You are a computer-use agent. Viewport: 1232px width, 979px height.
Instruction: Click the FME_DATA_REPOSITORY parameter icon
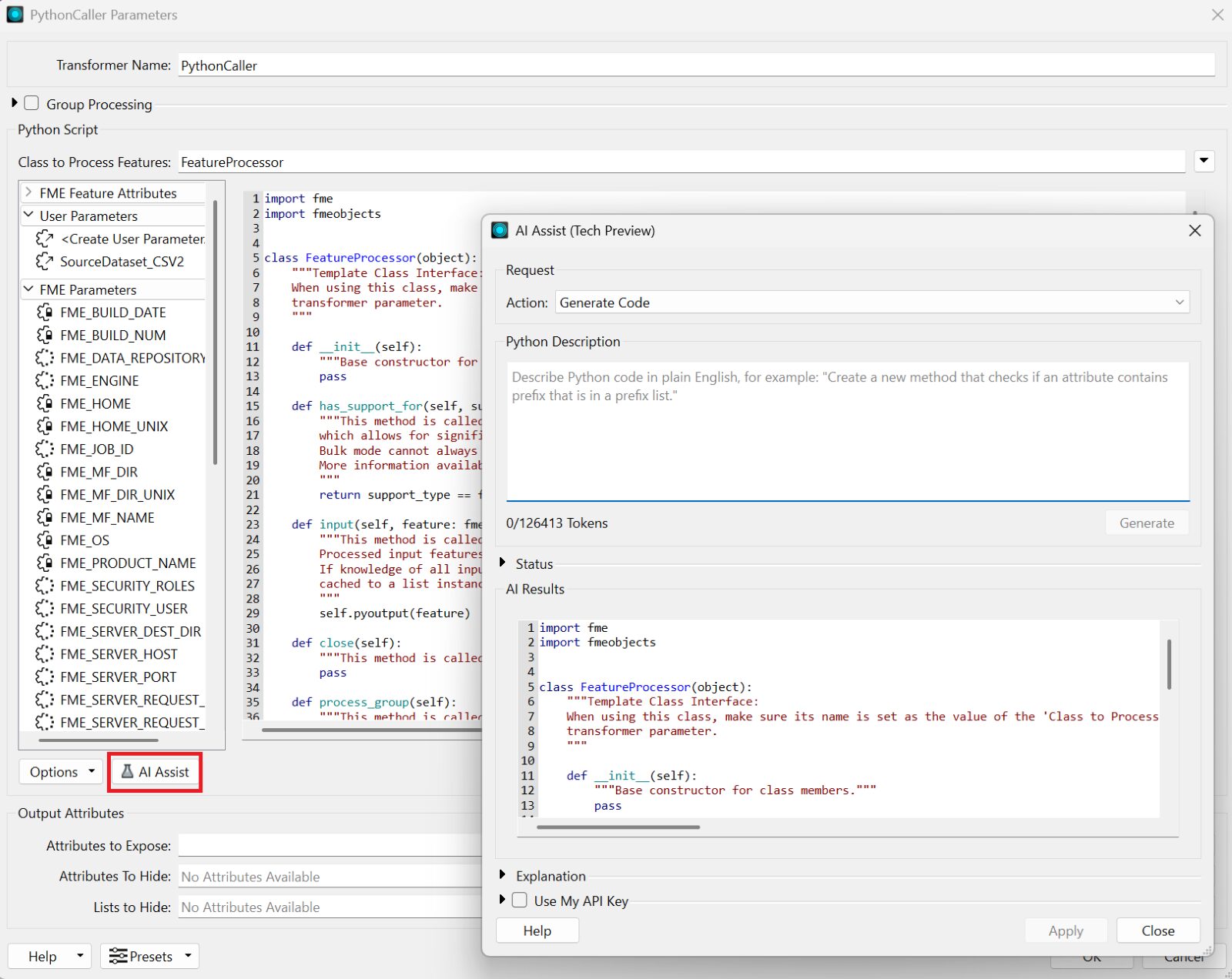[45, 358]
